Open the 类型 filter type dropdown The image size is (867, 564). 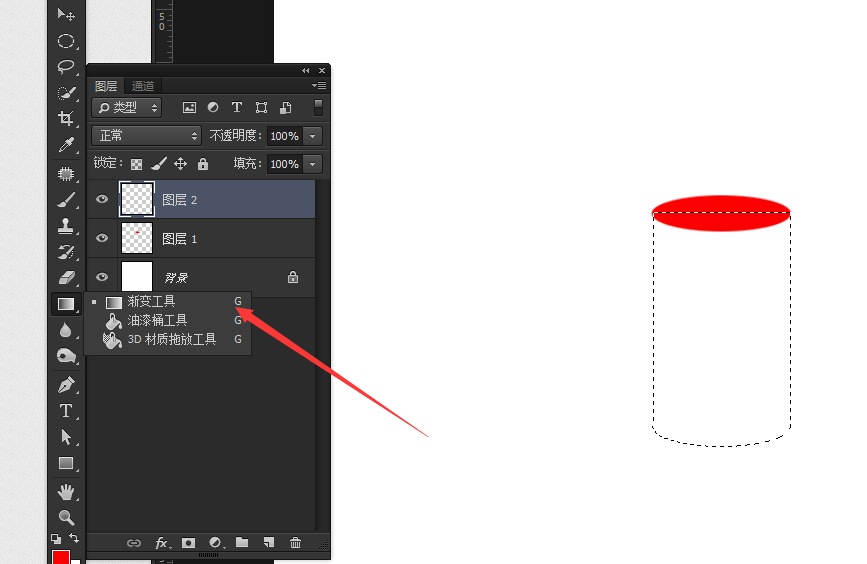point(127,107)
